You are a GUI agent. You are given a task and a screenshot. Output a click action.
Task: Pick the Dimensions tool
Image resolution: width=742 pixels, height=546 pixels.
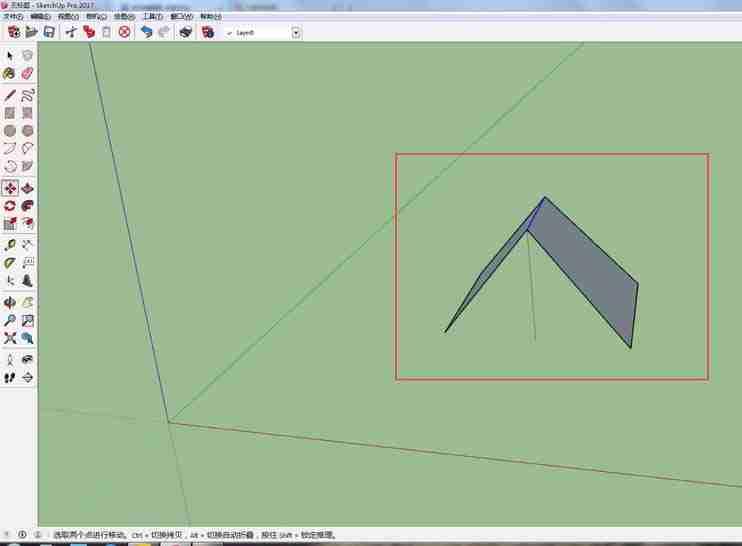27,246
